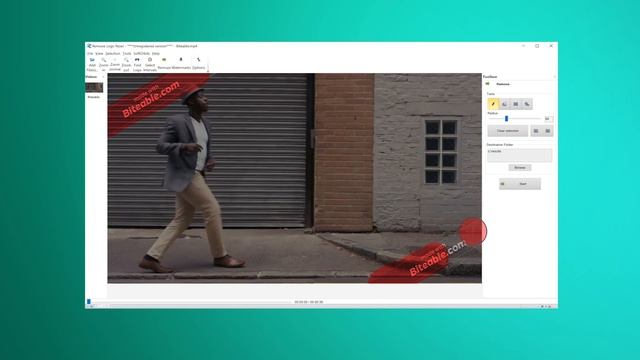Click the Start button

point(520,184)
